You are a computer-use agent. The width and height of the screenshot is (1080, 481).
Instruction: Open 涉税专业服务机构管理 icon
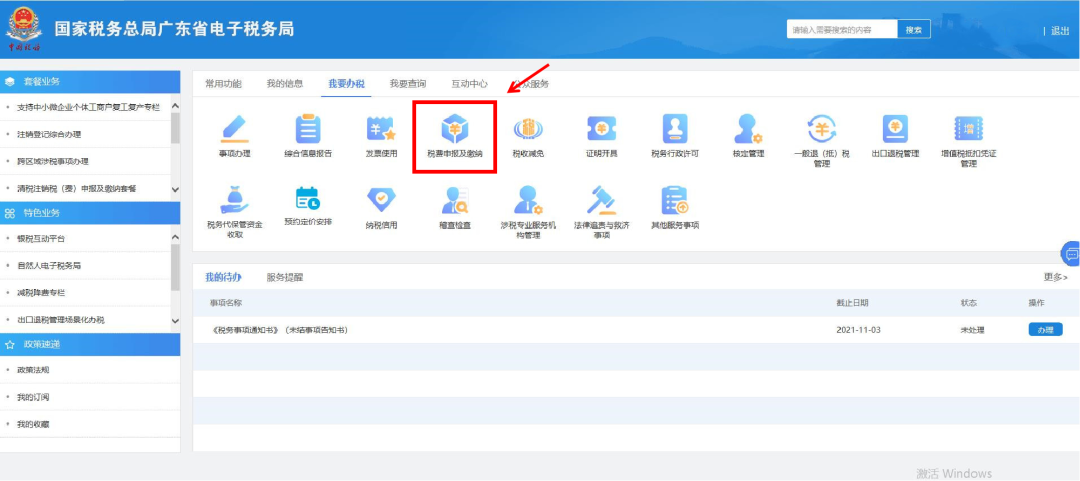[528, 200]
